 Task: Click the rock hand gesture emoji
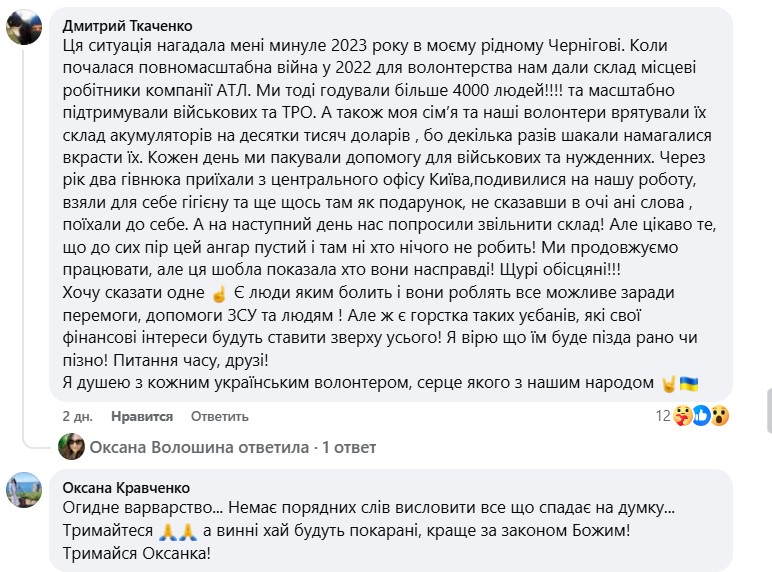pos(668,383)
